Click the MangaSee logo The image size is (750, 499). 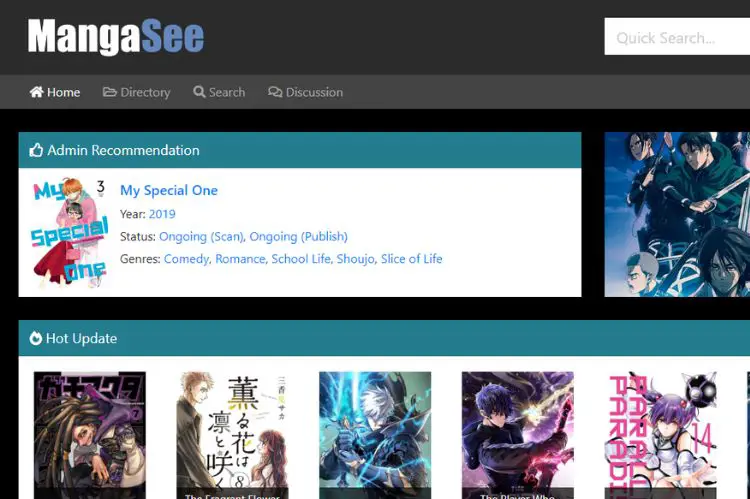pyautogui.click(x=116, y=36)
